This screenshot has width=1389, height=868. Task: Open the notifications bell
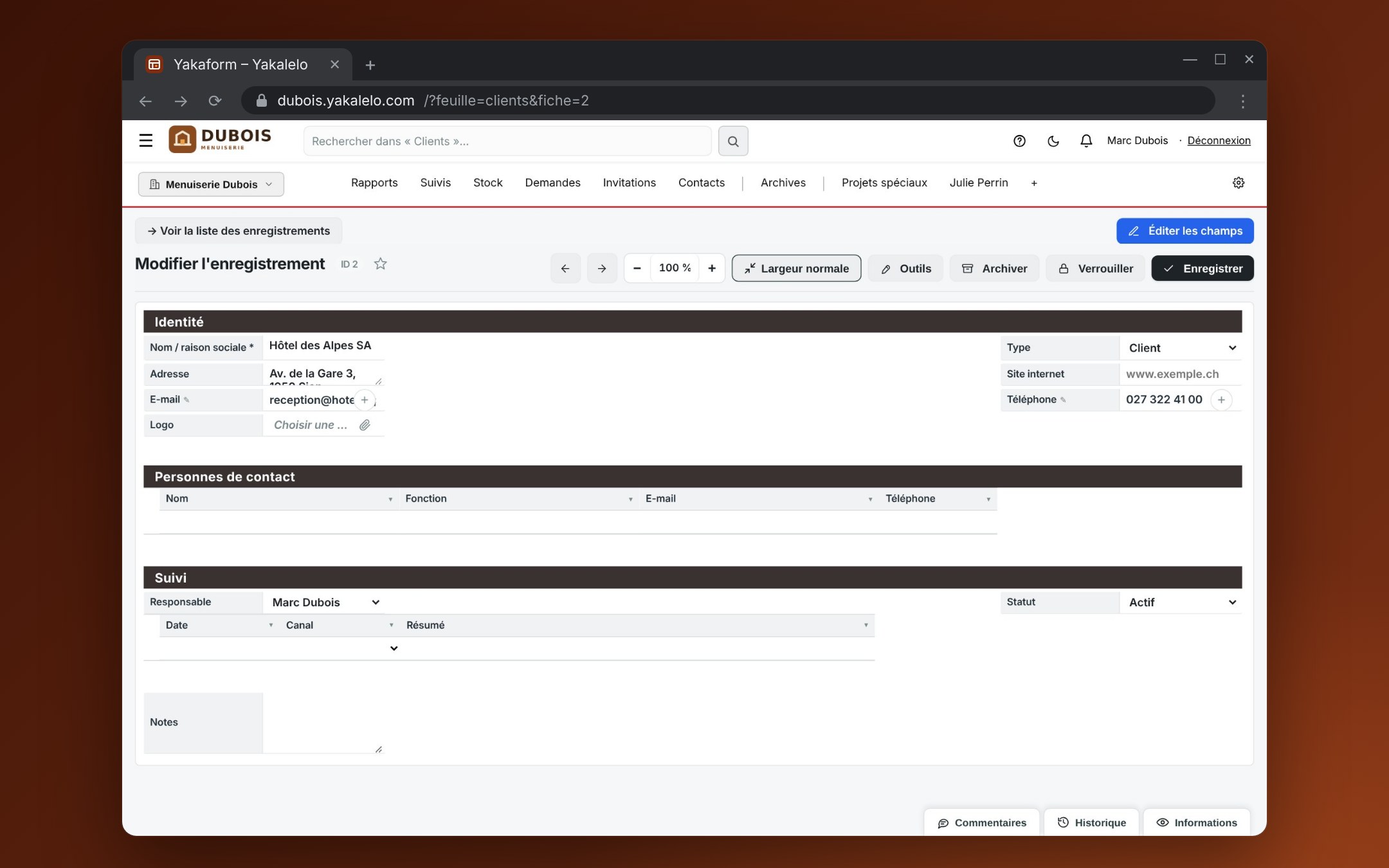(x=1086, y=141)
